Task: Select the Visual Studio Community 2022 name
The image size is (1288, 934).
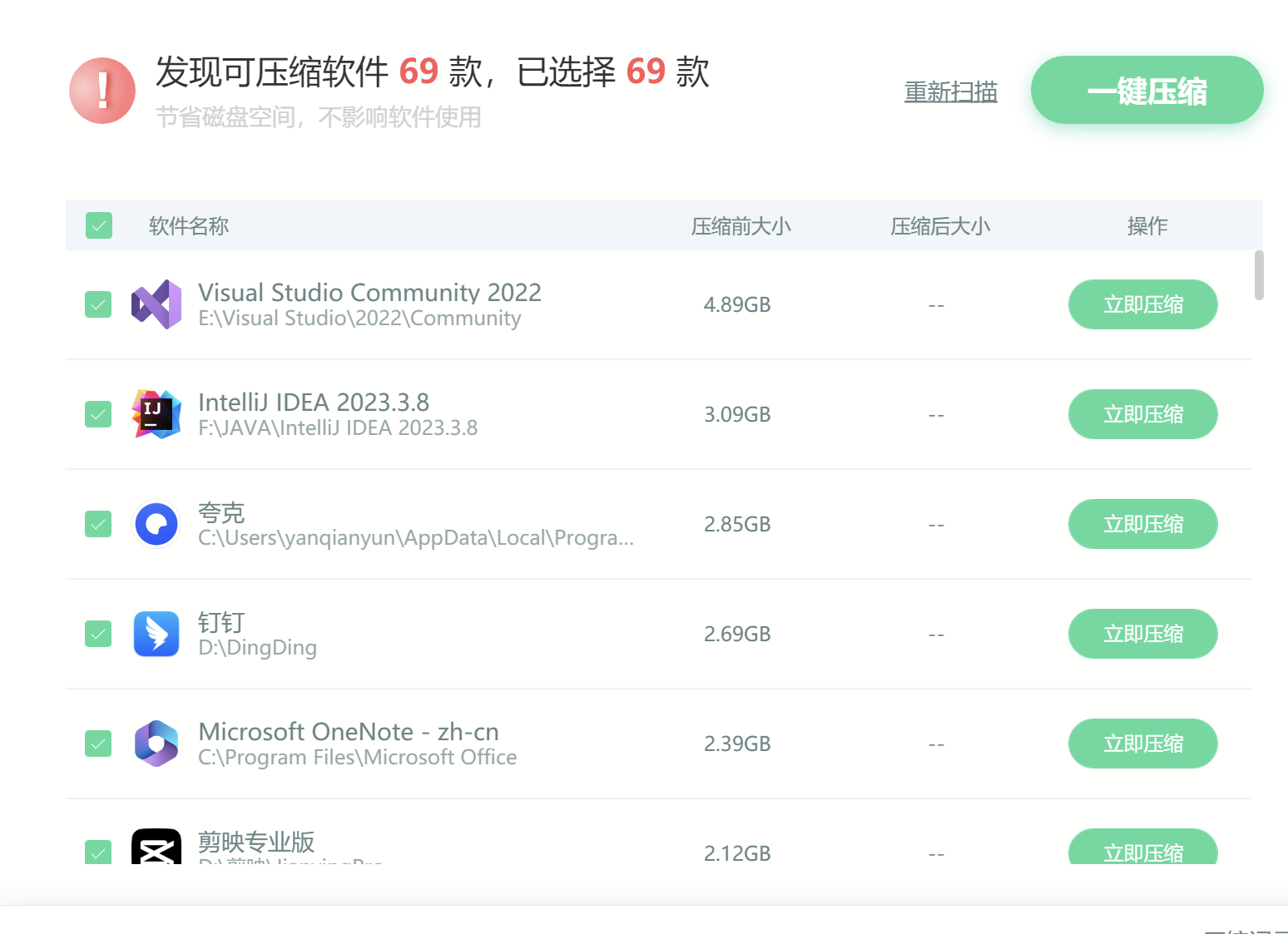Action: click(369, 292)
